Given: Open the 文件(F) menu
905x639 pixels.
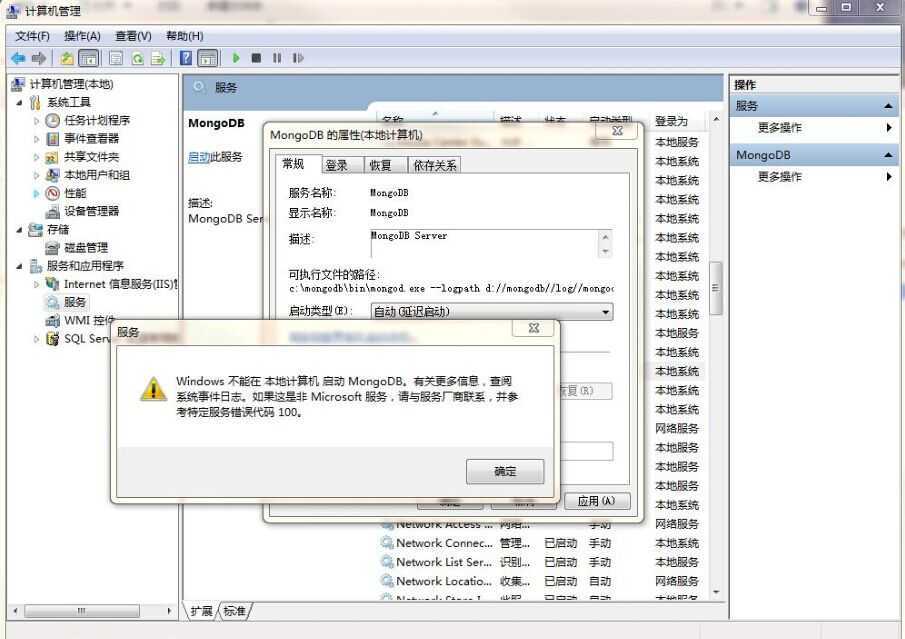Looking at the screenshot, I should [32, 36].
